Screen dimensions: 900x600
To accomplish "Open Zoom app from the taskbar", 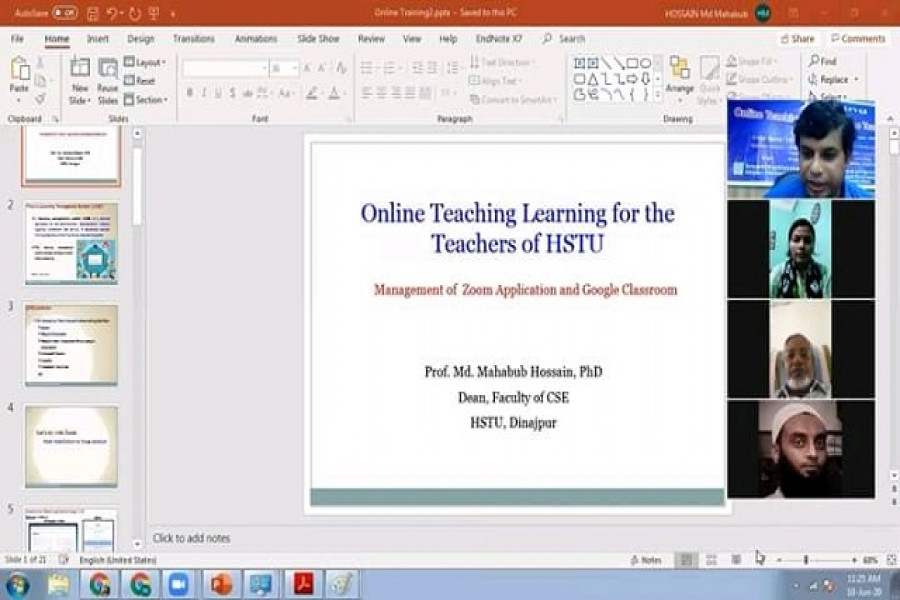I will 179,584.
